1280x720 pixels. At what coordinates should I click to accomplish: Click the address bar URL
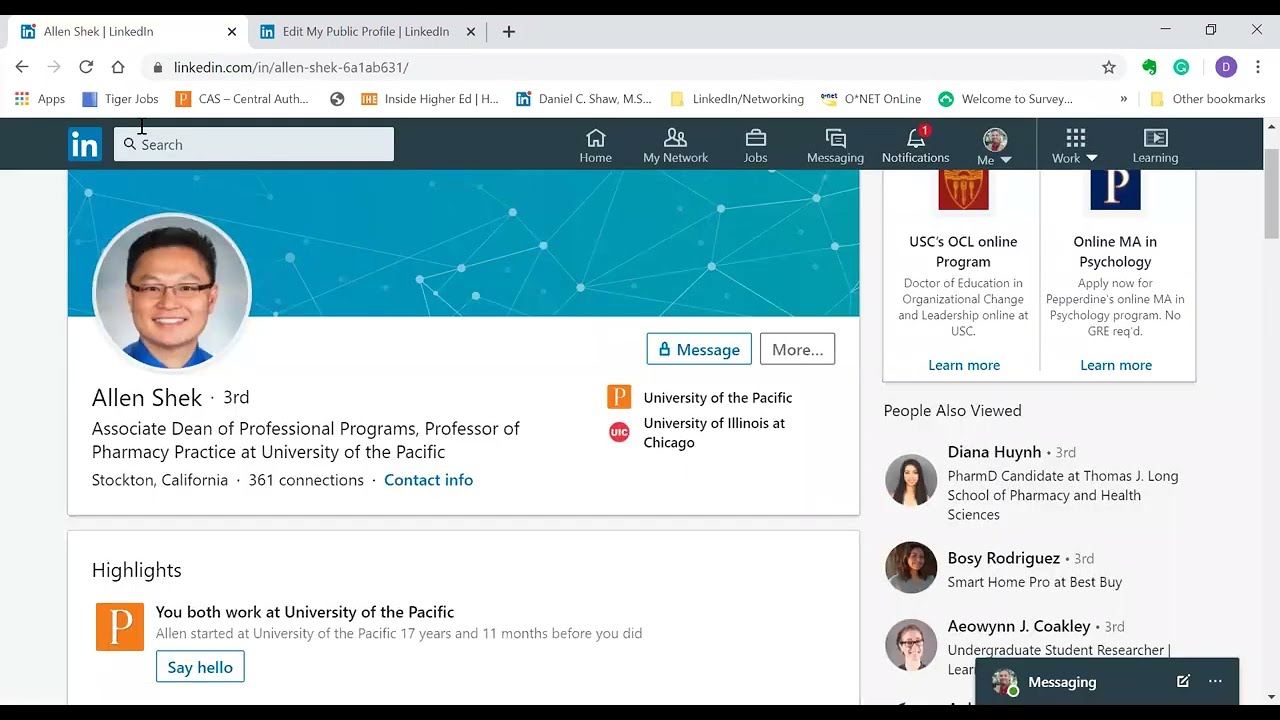coord(291,67)
